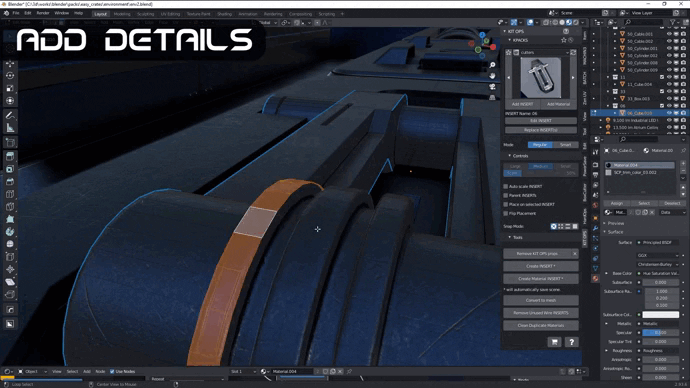
Task: Click the refresh icon beside cutters dropdown
Action: coord(573,52)
